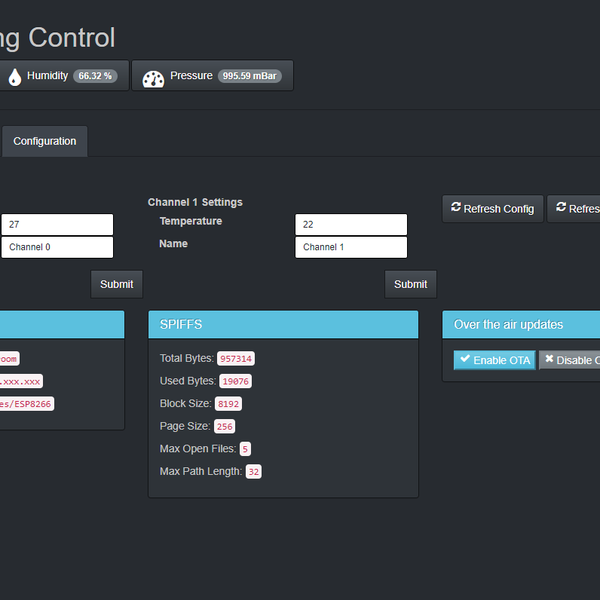Click the X icon on Disable OTA
600x600 pixels.
549,359
